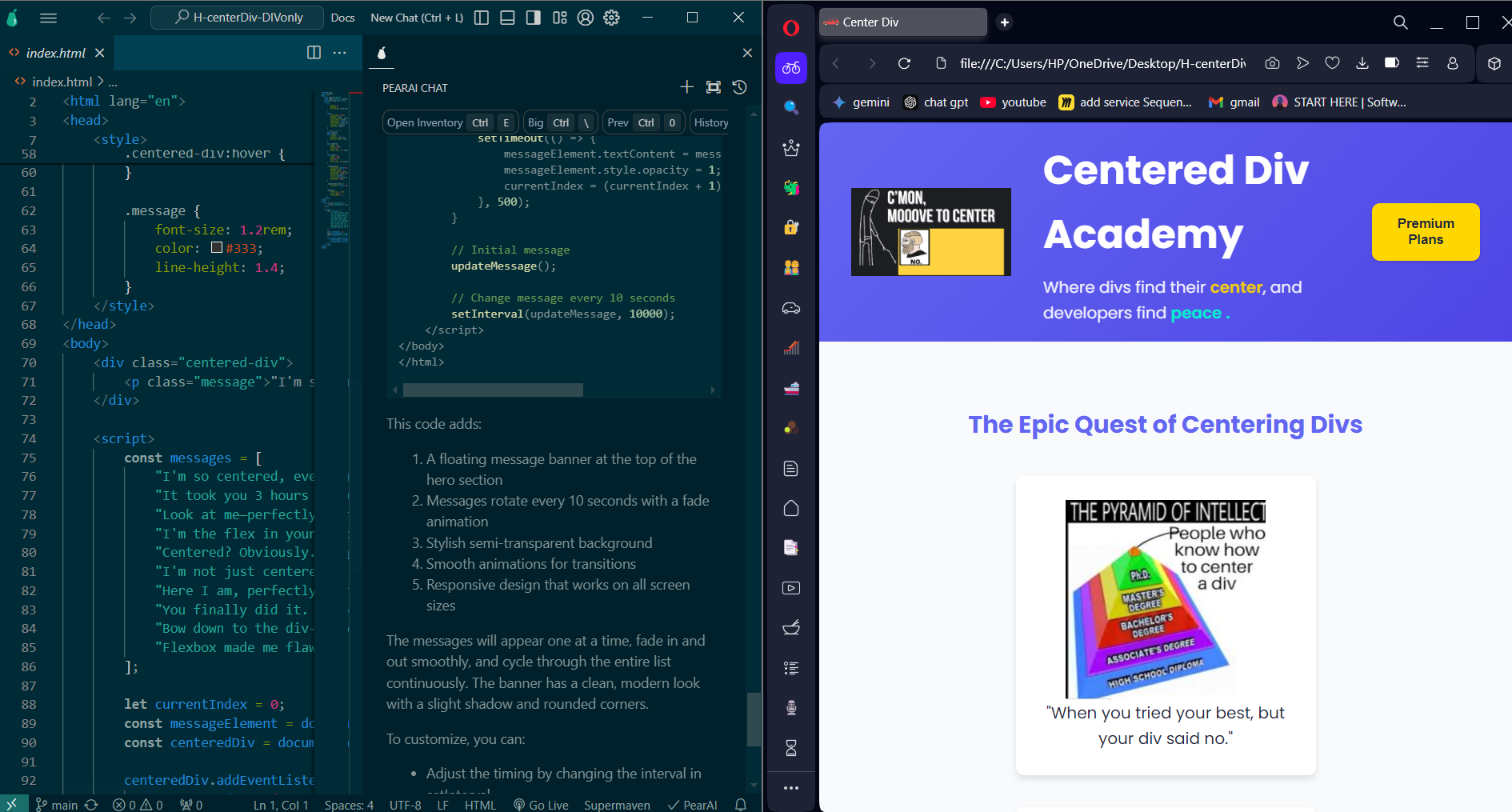This screenshot has width=1512, height=812.
Task: Open VS Code settings gear in title bar
Action: click(x=612, y=18)
